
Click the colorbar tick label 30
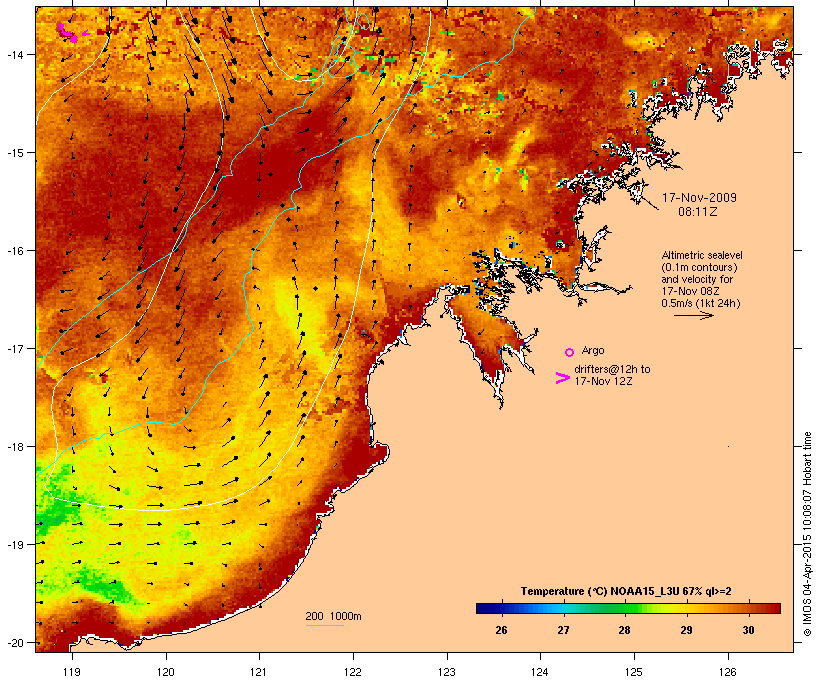(x=748, y=630)
